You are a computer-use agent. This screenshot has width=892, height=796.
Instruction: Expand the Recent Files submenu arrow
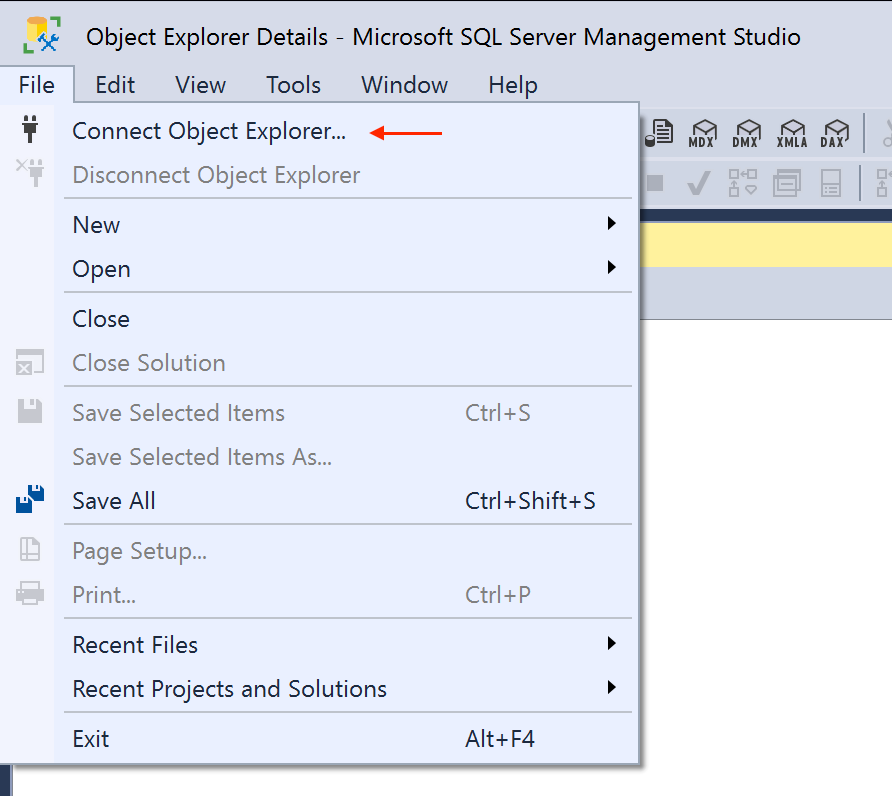(612, 643)
